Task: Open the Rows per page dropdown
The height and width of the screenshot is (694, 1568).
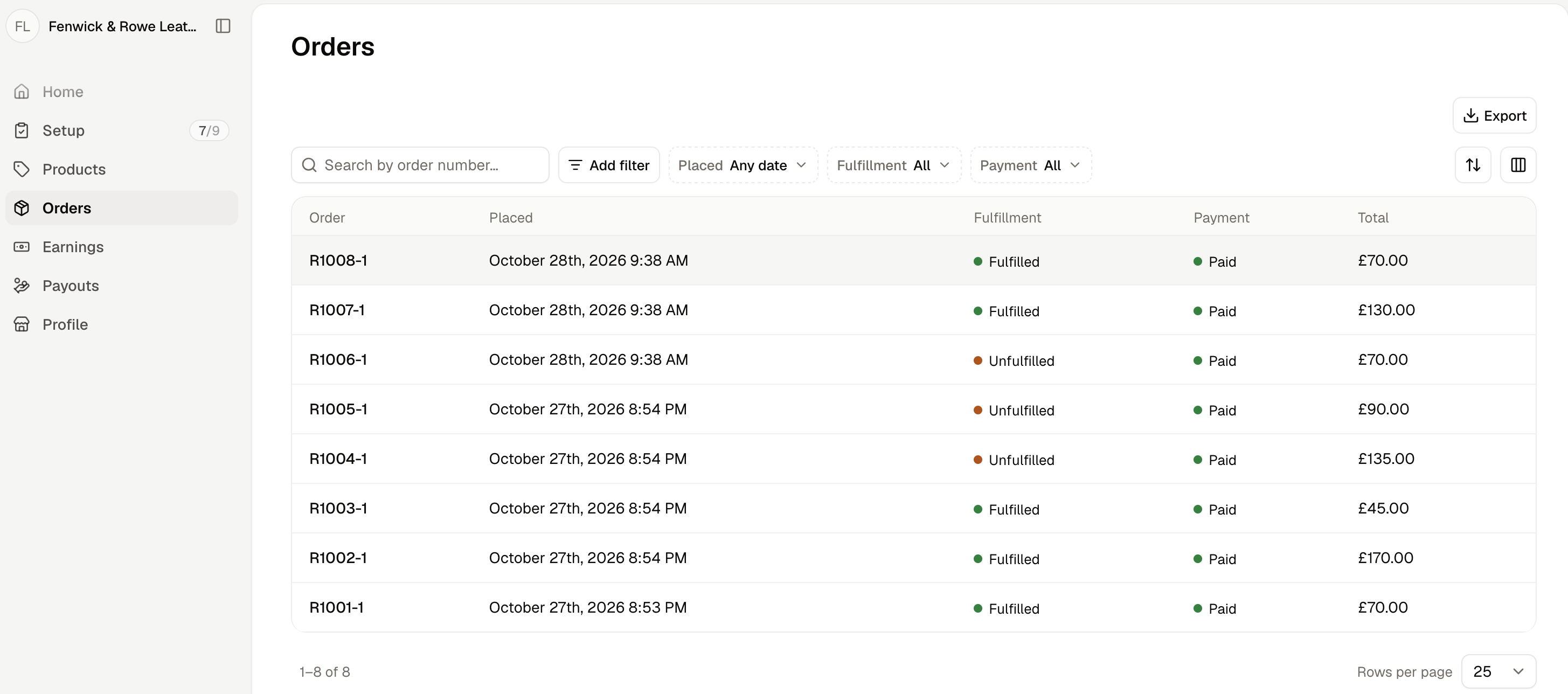Action: pos(1498,671)
